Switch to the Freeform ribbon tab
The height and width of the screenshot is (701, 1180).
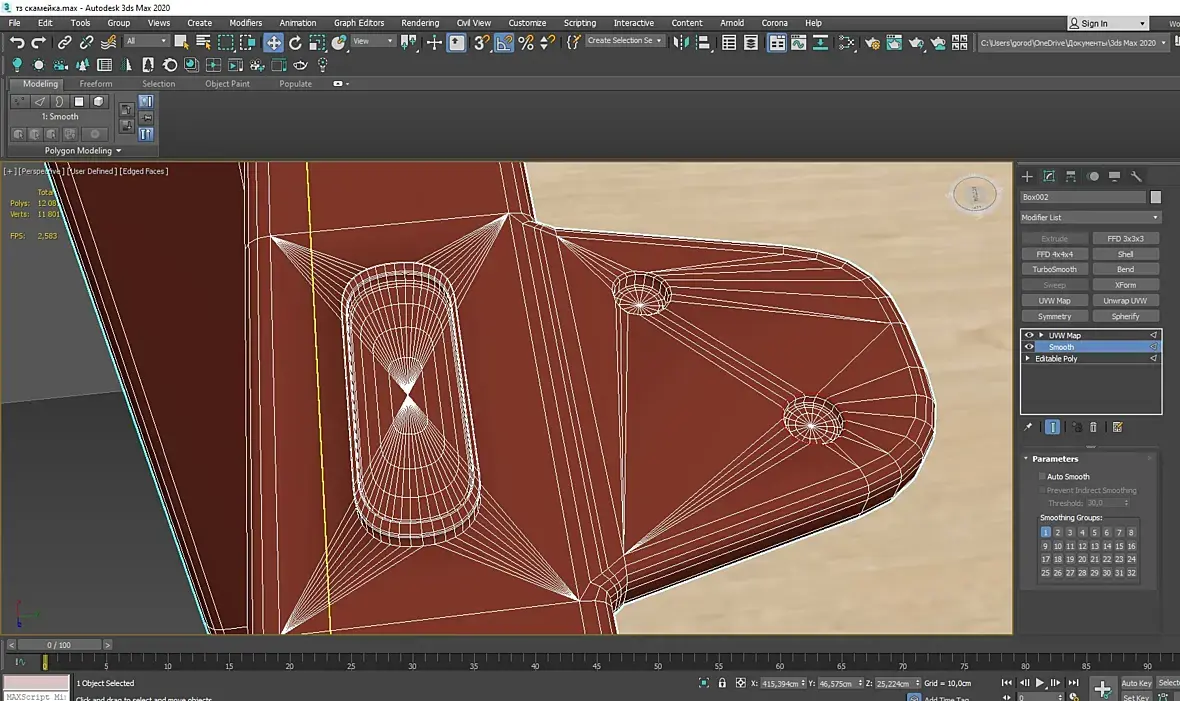coord(96,84)
